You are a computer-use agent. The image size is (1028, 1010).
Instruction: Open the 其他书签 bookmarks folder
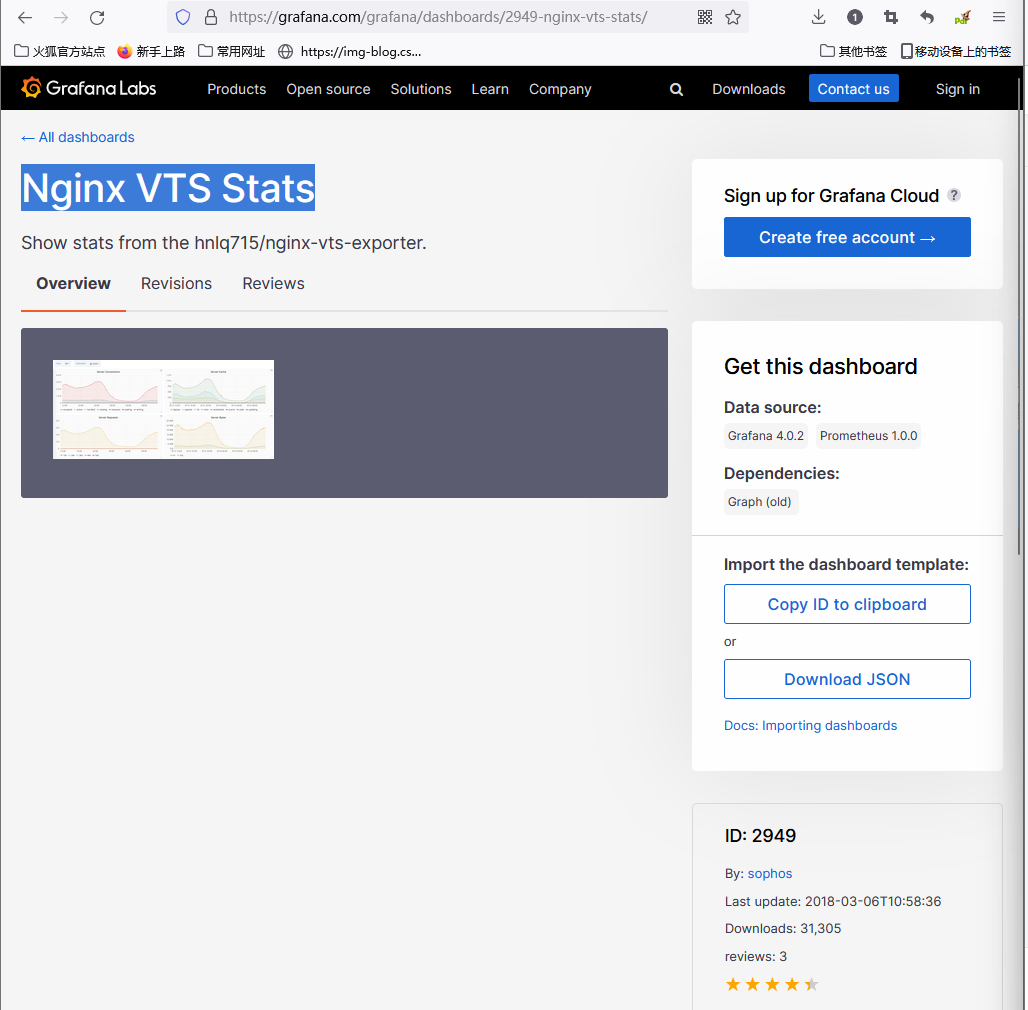coord(854,51)
